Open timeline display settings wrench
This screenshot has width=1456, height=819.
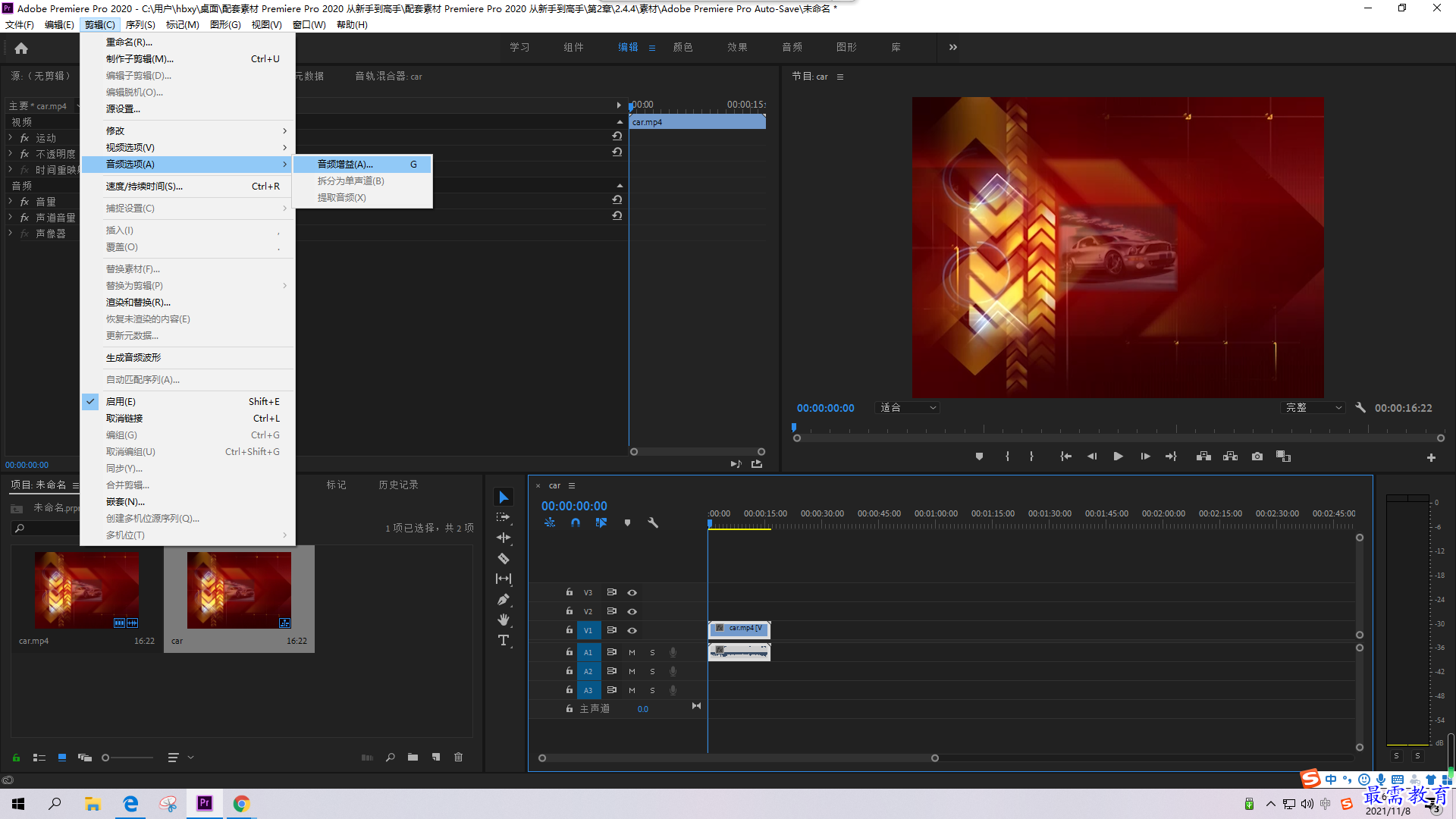coord(653,522)
